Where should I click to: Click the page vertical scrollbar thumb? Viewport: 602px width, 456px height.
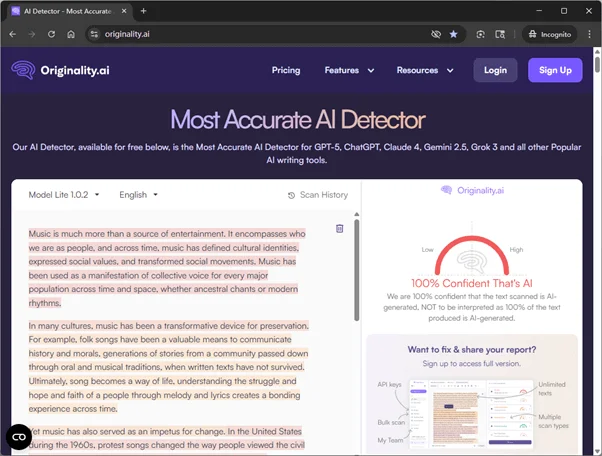pyautogui.click(x=597, y=64)
